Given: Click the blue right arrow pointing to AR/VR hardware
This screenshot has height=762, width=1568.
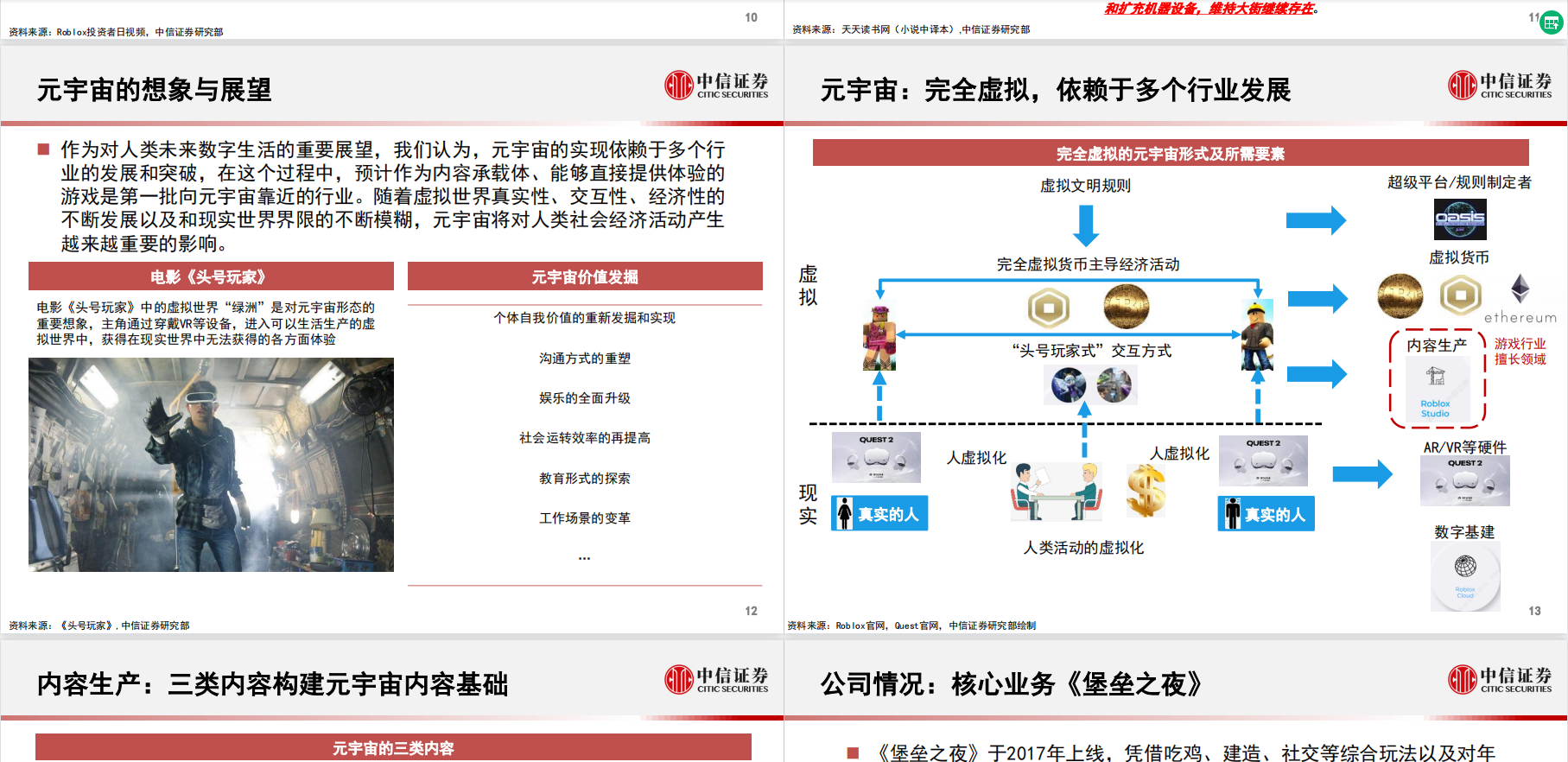Looking at the screenshot, I should coord(1362,473).
